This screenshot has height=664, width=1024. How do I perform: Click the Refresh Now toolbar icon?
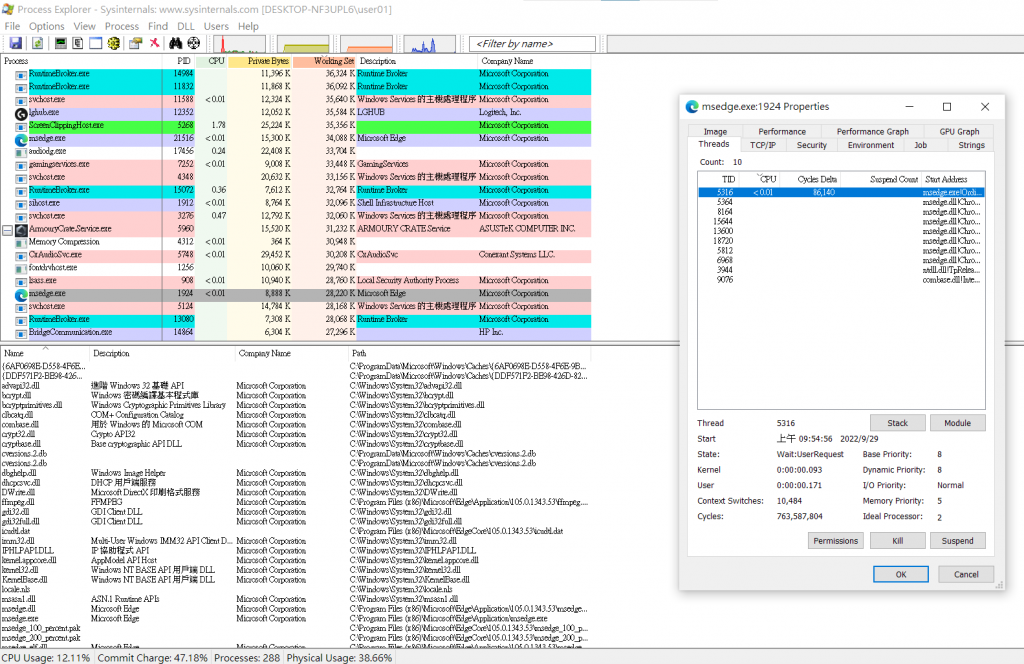click(37, 43)
